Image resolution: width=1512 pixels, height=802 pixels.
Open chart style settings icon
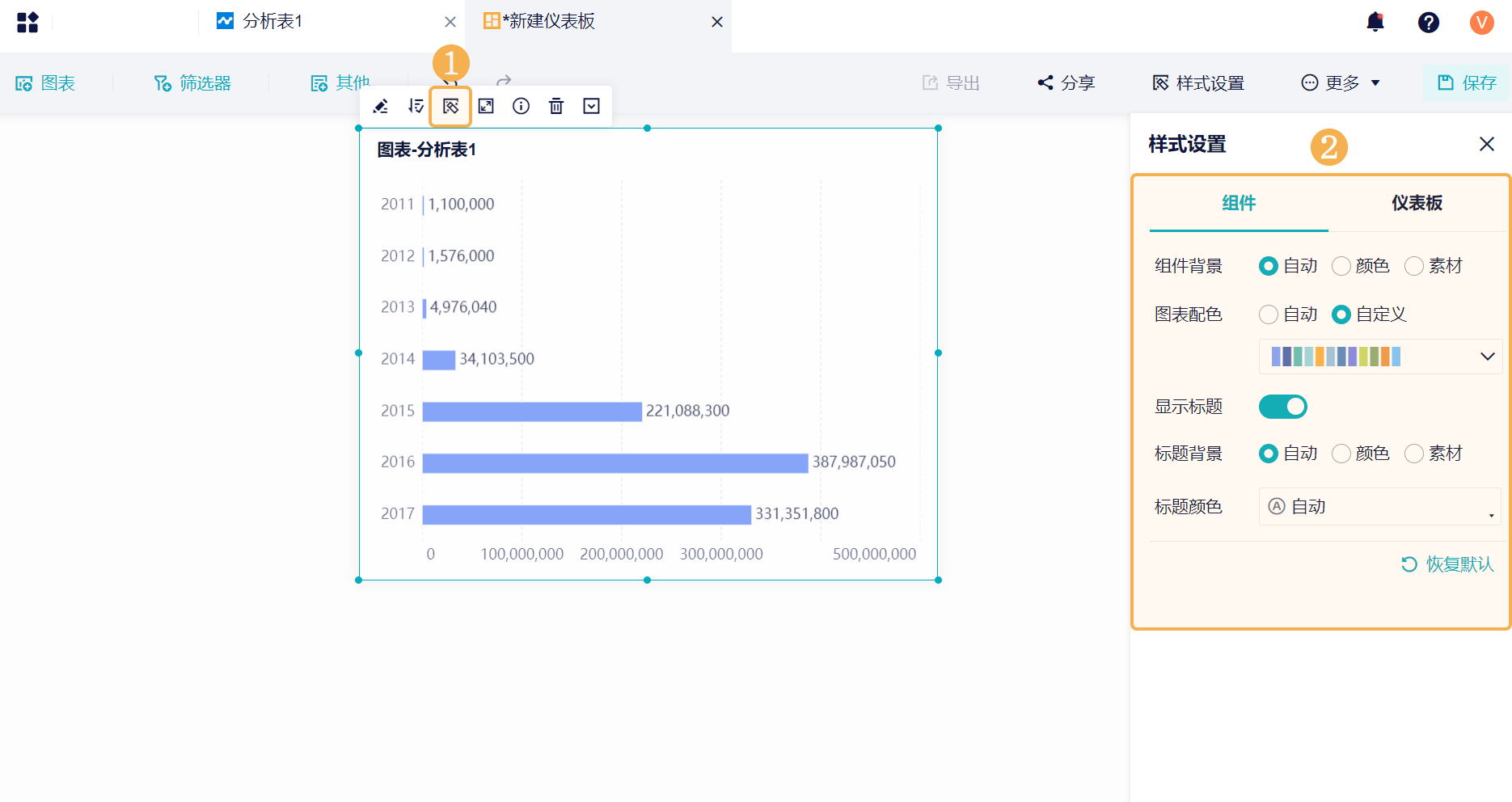(450, 106)
